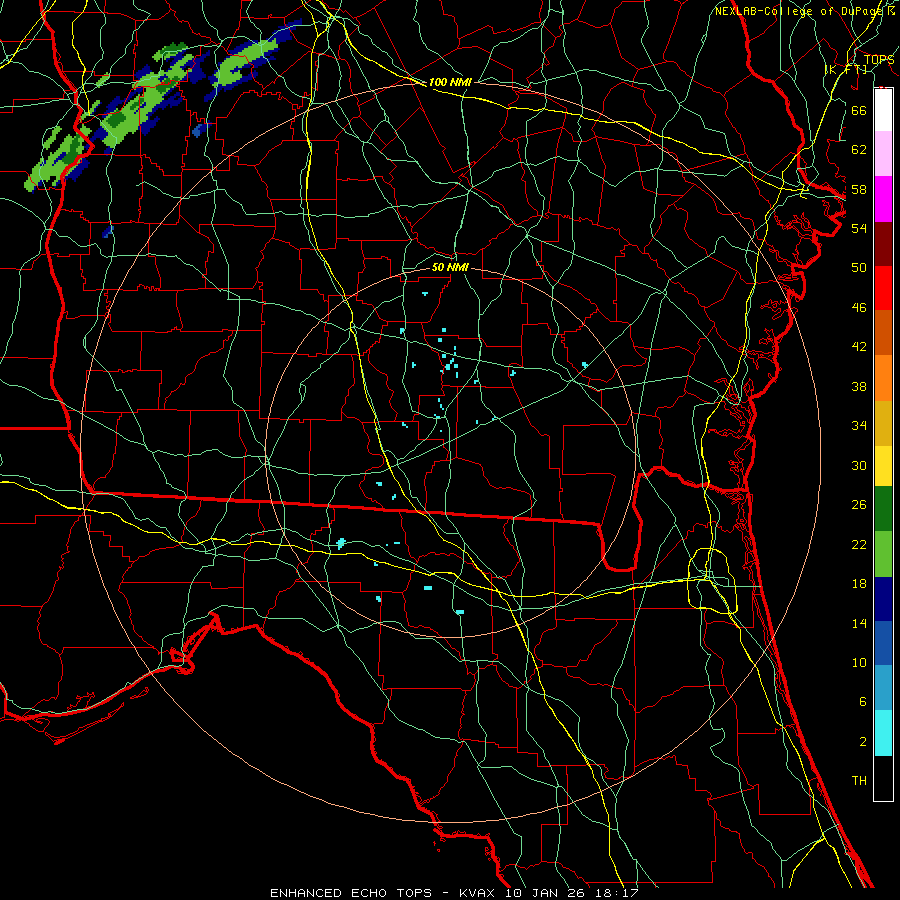Click the "46" legend value
This screenshot has width=900, height=900.
click(859, 308)
